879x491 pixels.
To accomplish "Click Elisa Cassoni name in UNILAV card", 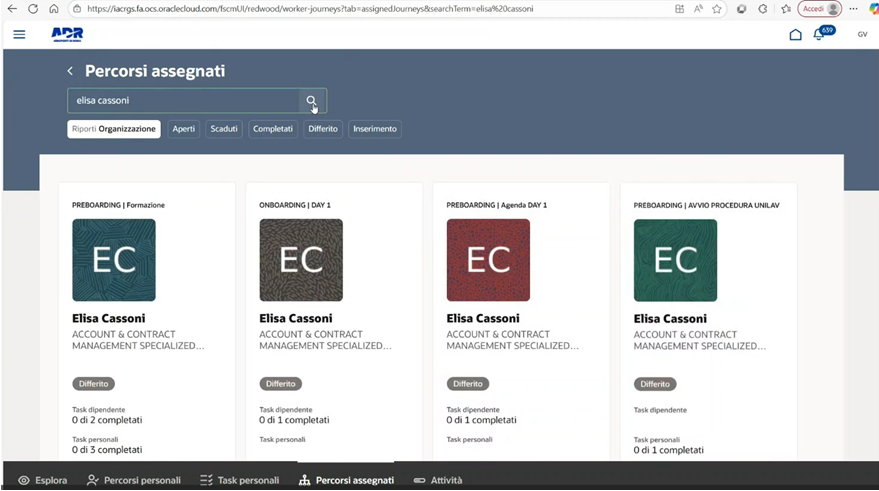I will tap(670, 319).
